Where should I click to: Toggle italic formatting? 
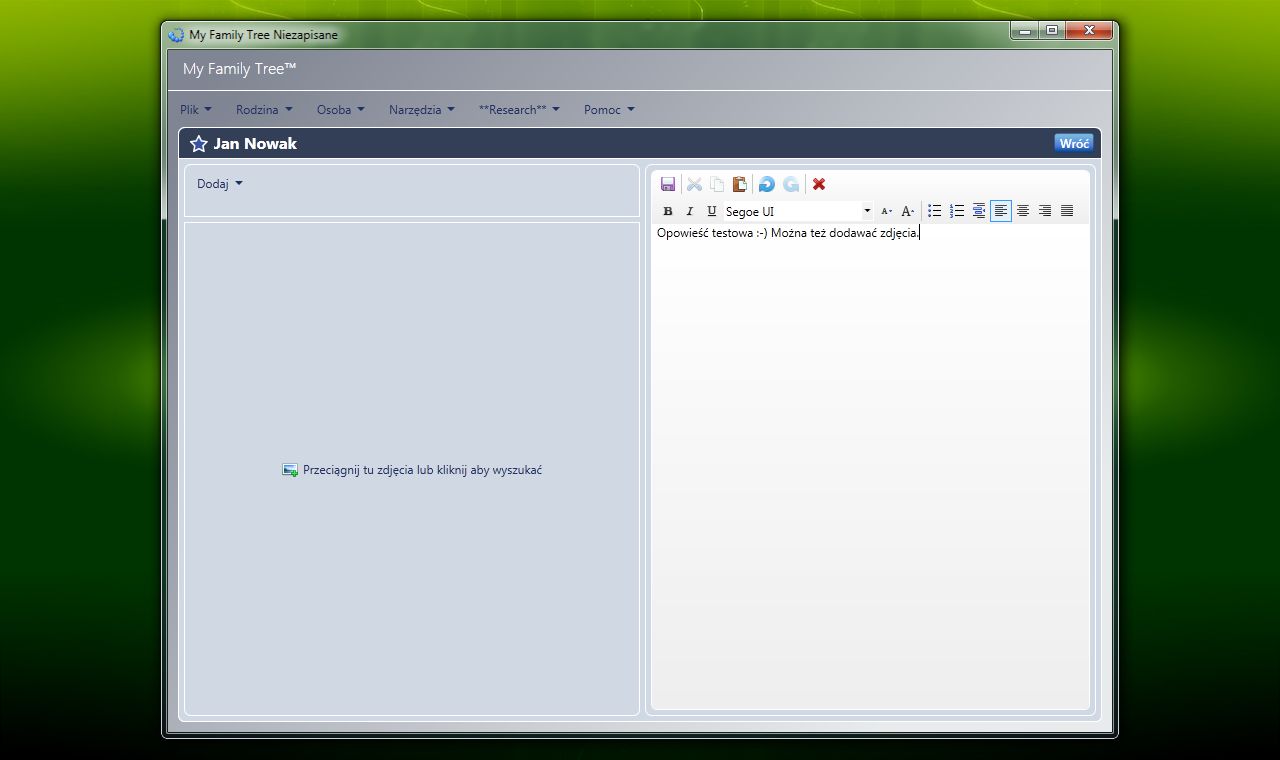690,211
